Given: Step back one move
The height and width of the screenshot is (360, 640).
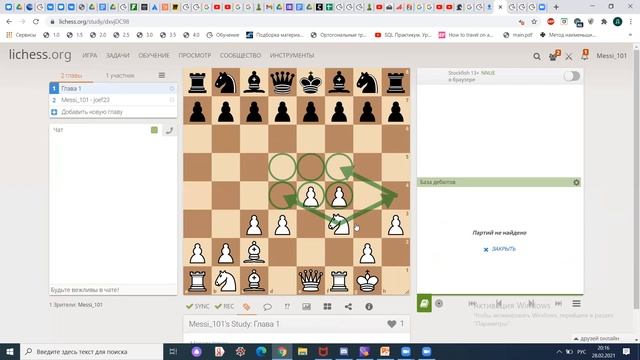Looking at the screenshot, I should [499, 303].
